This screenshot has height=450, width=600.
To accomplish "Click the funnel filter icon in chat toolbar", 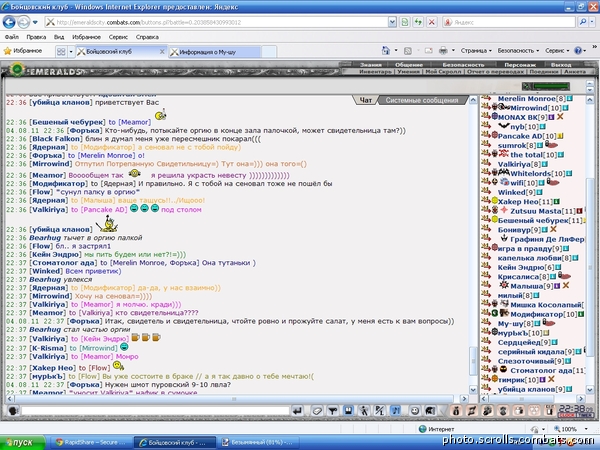I will (333, 411).
